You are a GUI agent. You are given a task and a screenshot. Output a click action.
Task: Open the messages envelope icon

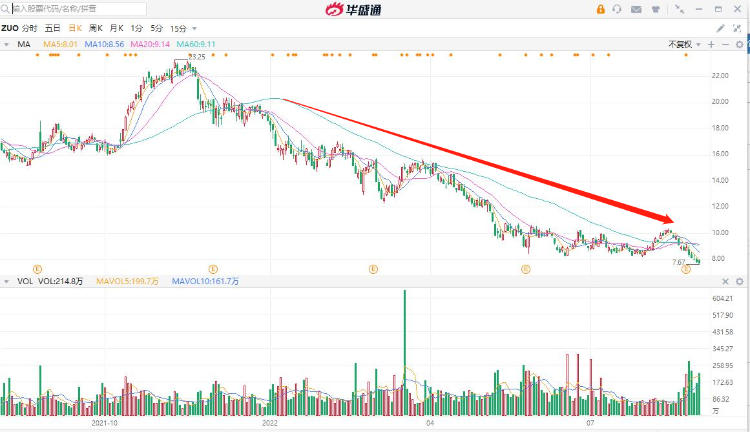tap(636, 9)
